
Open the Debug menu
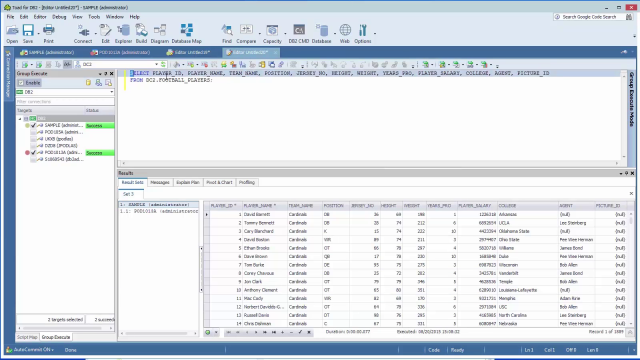pyautogui.click(x=59, y=17)
